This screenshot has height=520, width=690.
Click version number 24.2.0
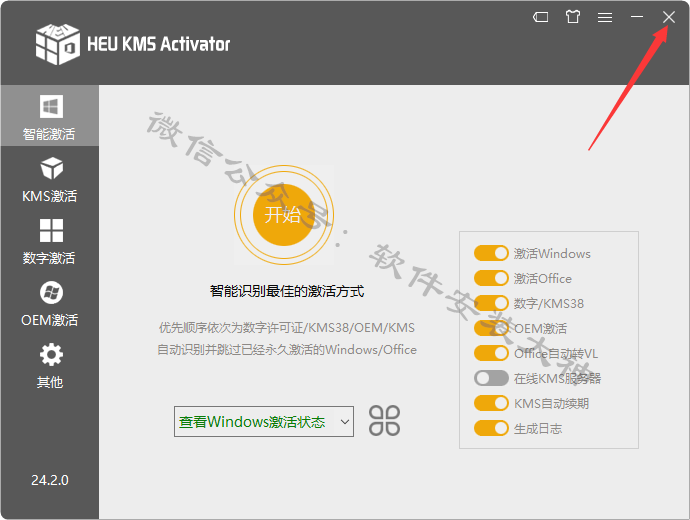click(x=50, y=480)
